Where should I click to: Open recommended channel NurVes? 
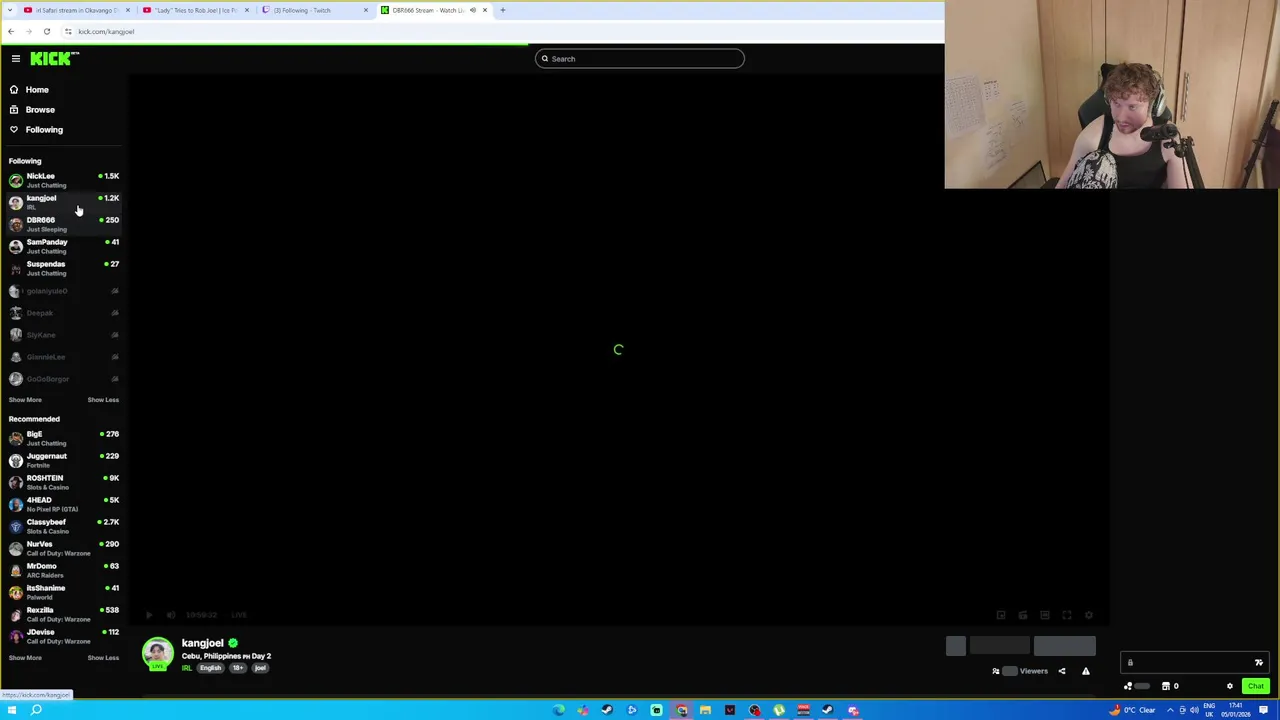click(x=64, y=548)
